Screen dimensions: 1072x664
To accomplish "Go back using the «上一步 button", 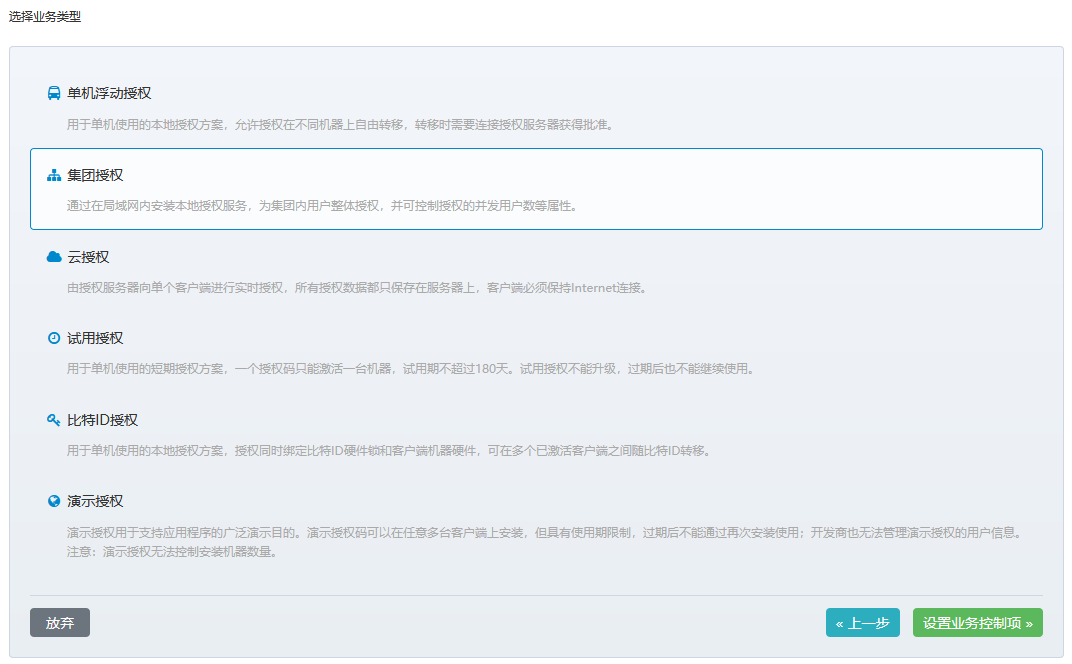I will [862, 622].
